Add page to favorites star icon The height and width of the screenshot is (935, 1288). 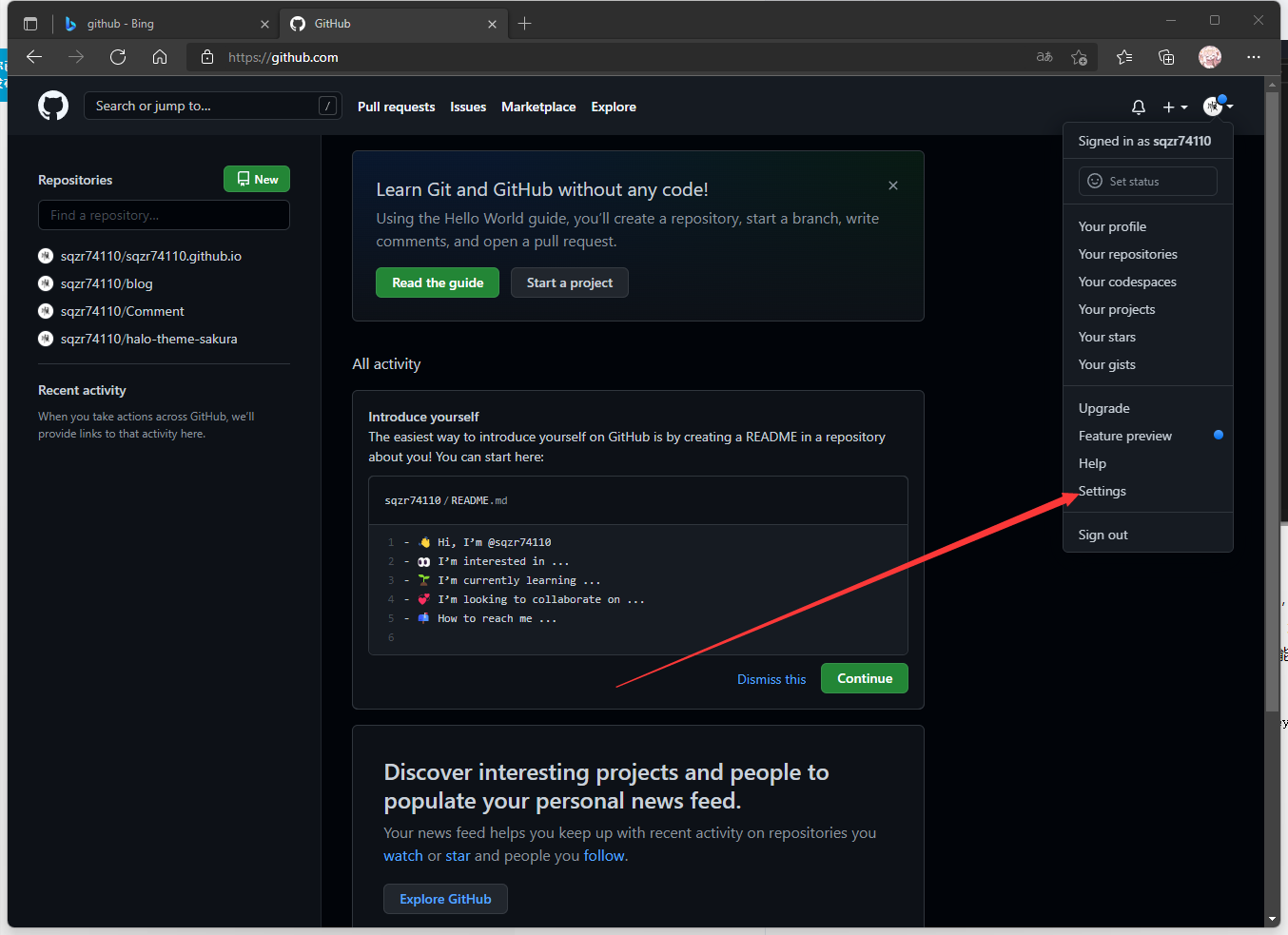pos(1079,57)
